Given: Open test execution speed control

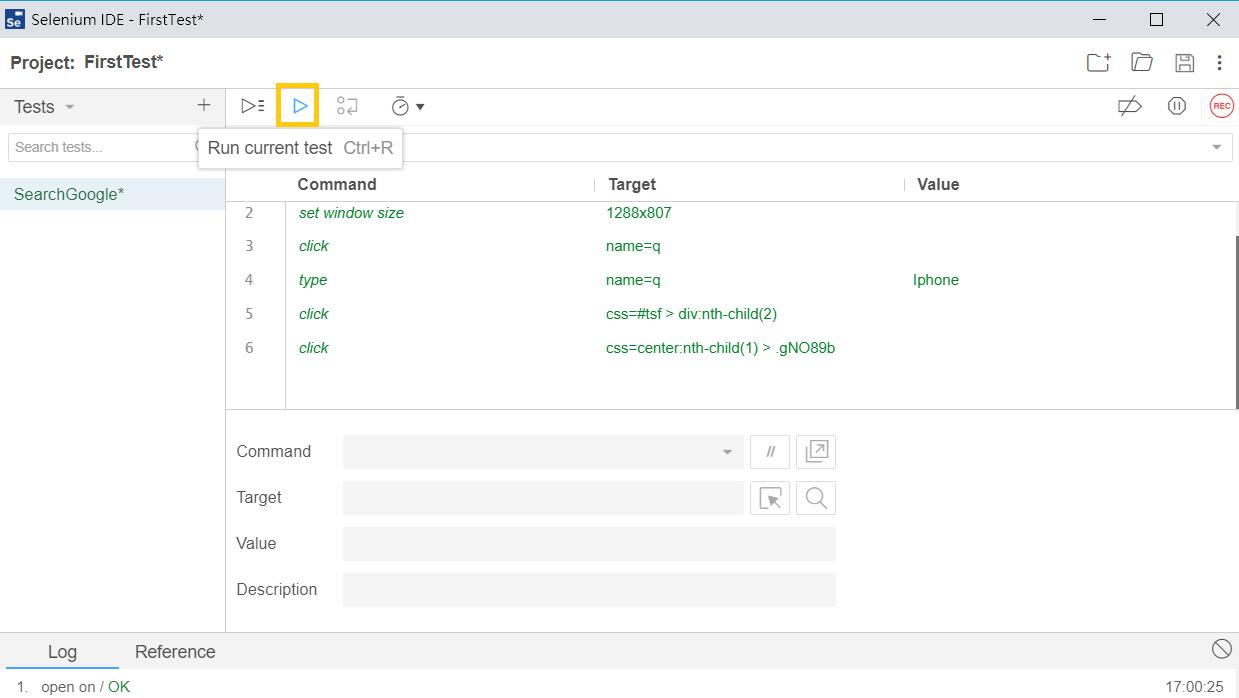Looking at the screenshot, I should pos(407,106).
